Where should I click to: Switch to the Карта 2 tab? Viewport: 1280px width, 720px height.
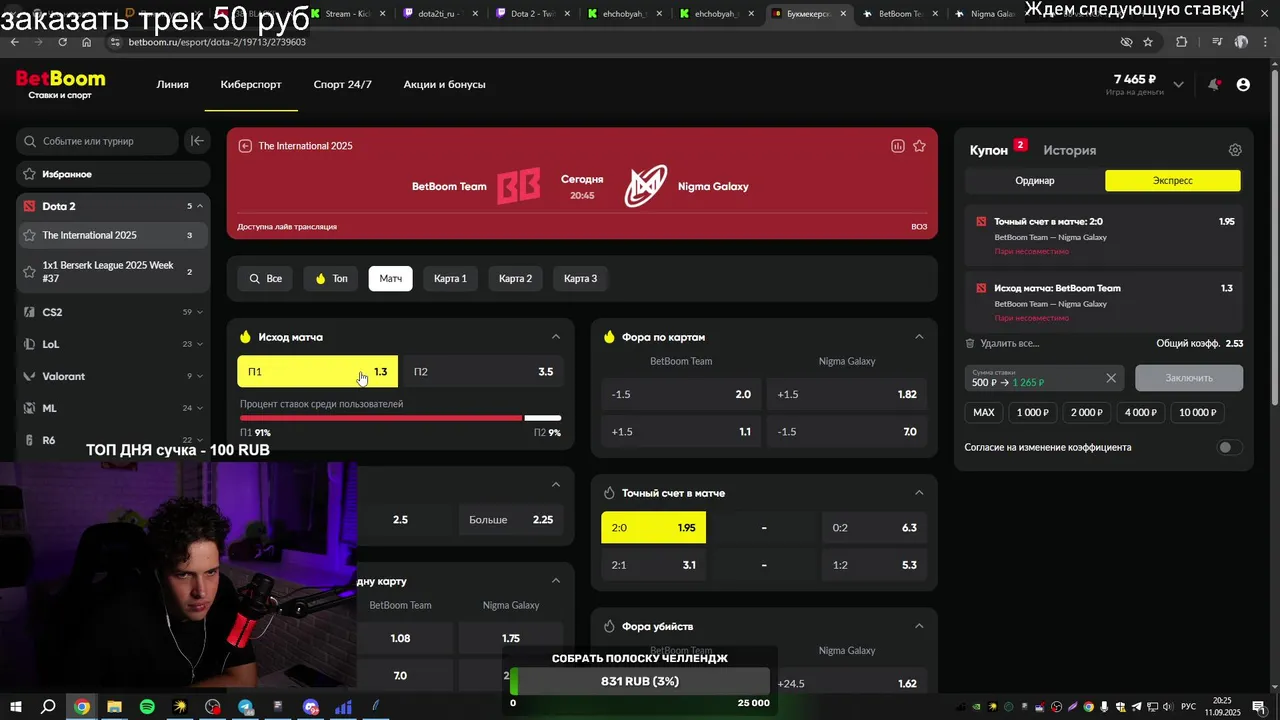pyautogui.click(x=515, y=279)
